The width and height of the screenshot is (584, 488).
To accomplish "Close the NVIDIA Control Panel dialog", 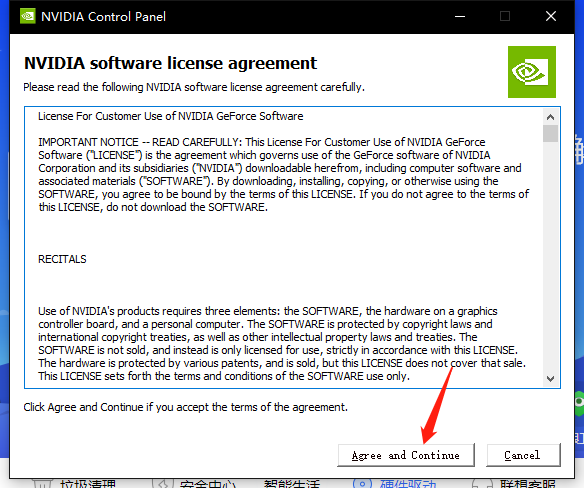I will 551,16.
